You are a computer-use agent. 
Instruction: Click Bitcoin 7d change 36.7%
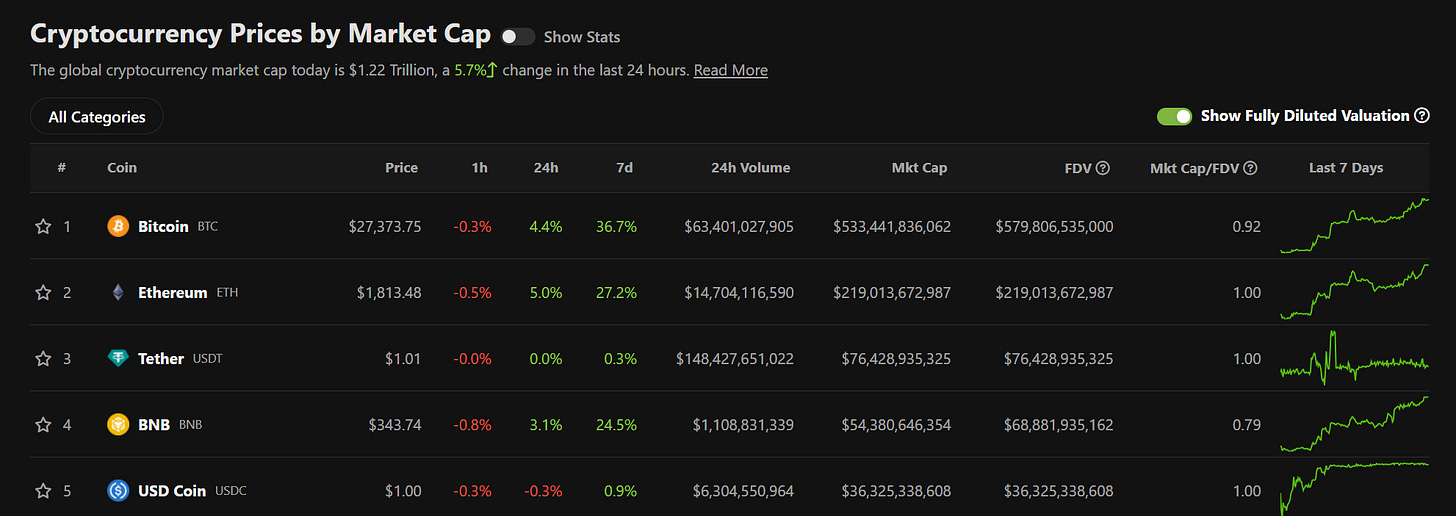click(x=615, y=227)
